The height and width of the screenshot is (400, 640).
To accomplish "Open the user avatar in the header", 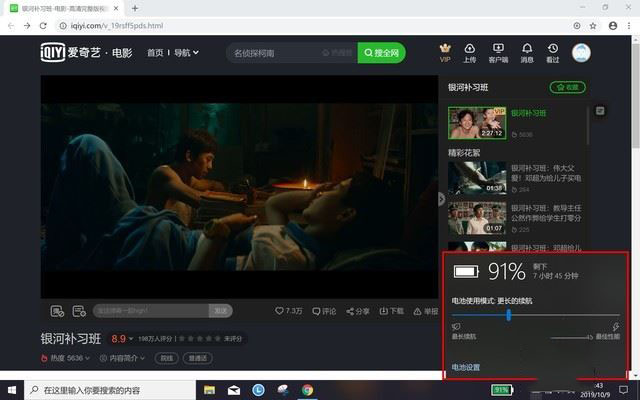I will [x=581, y=53].
